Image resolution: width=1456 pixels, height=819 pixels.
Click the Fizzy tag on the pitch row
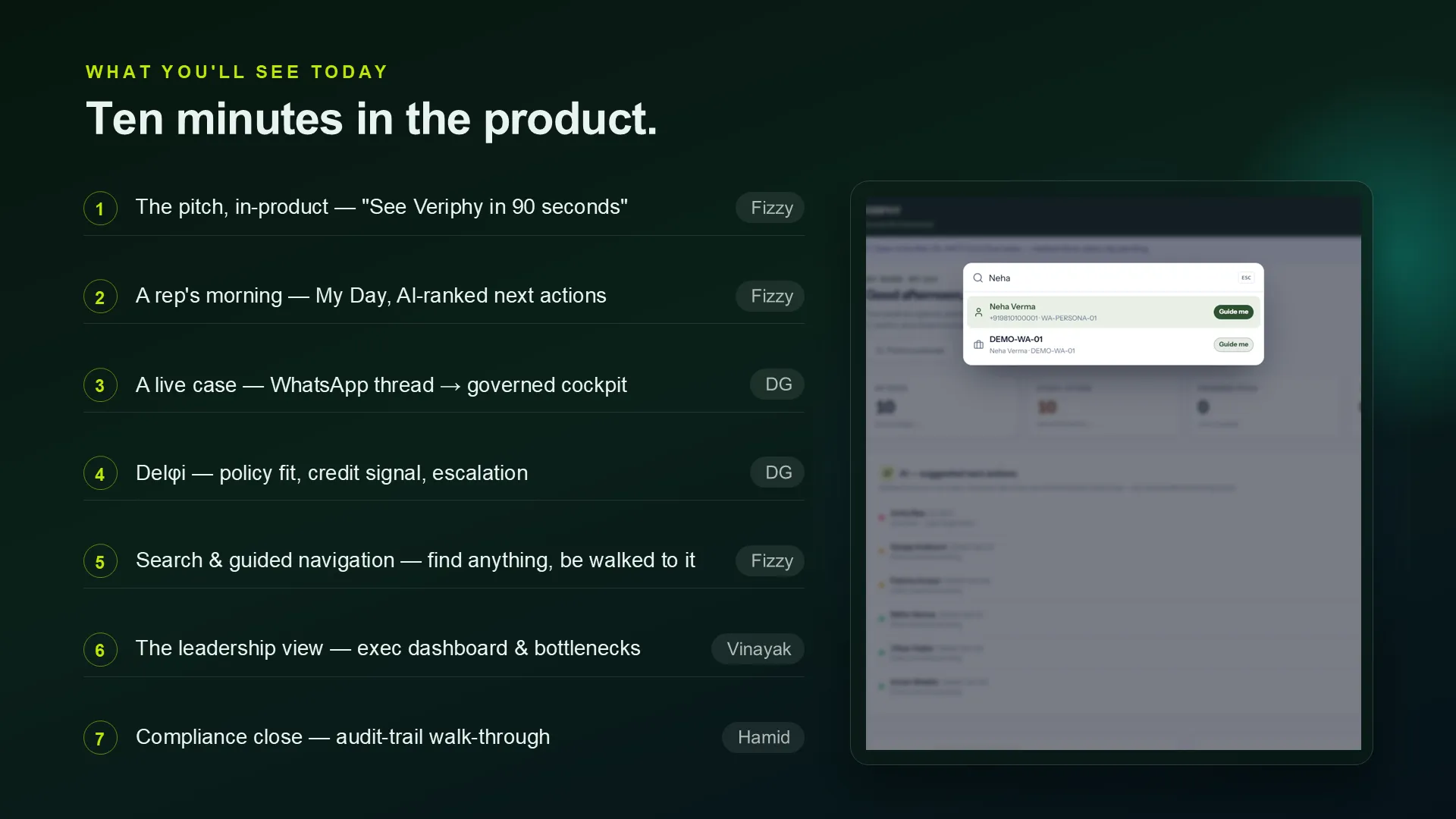770,208
